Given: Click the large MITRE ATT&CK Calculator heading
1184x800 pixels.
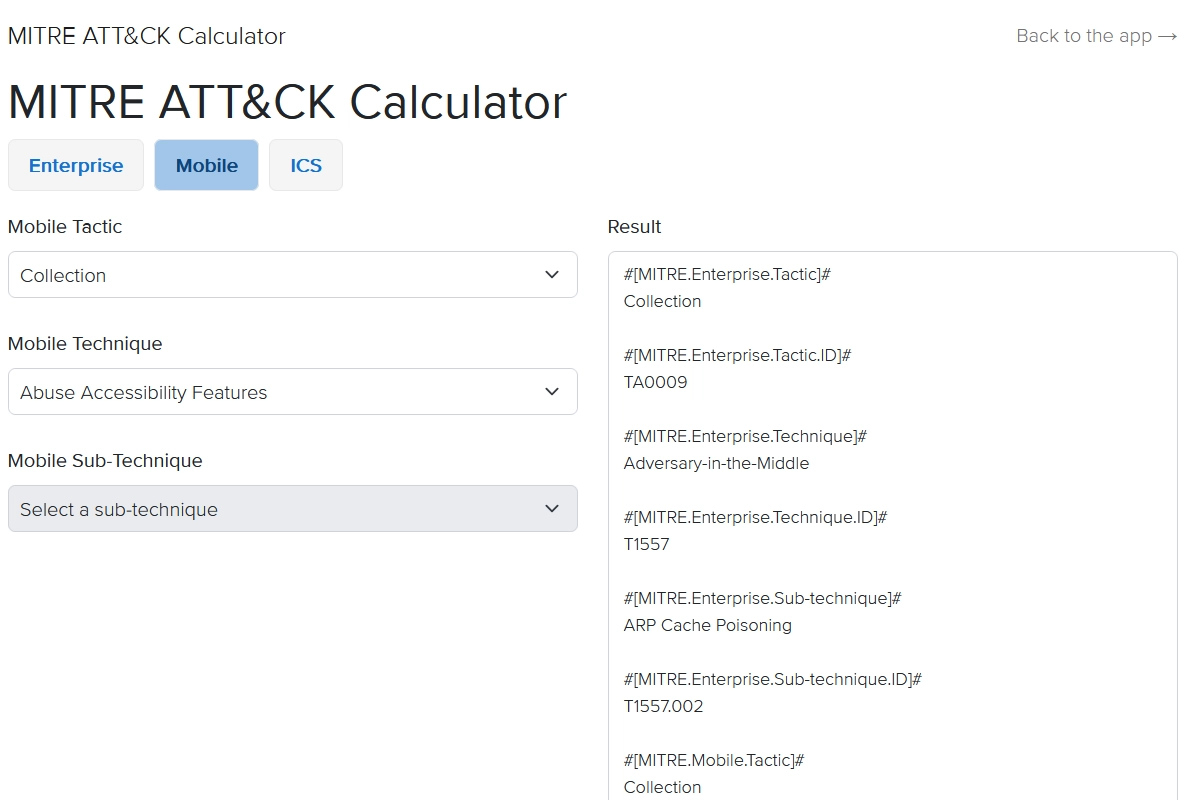Looking at the screenshot, I should click(x=287, y=102).
